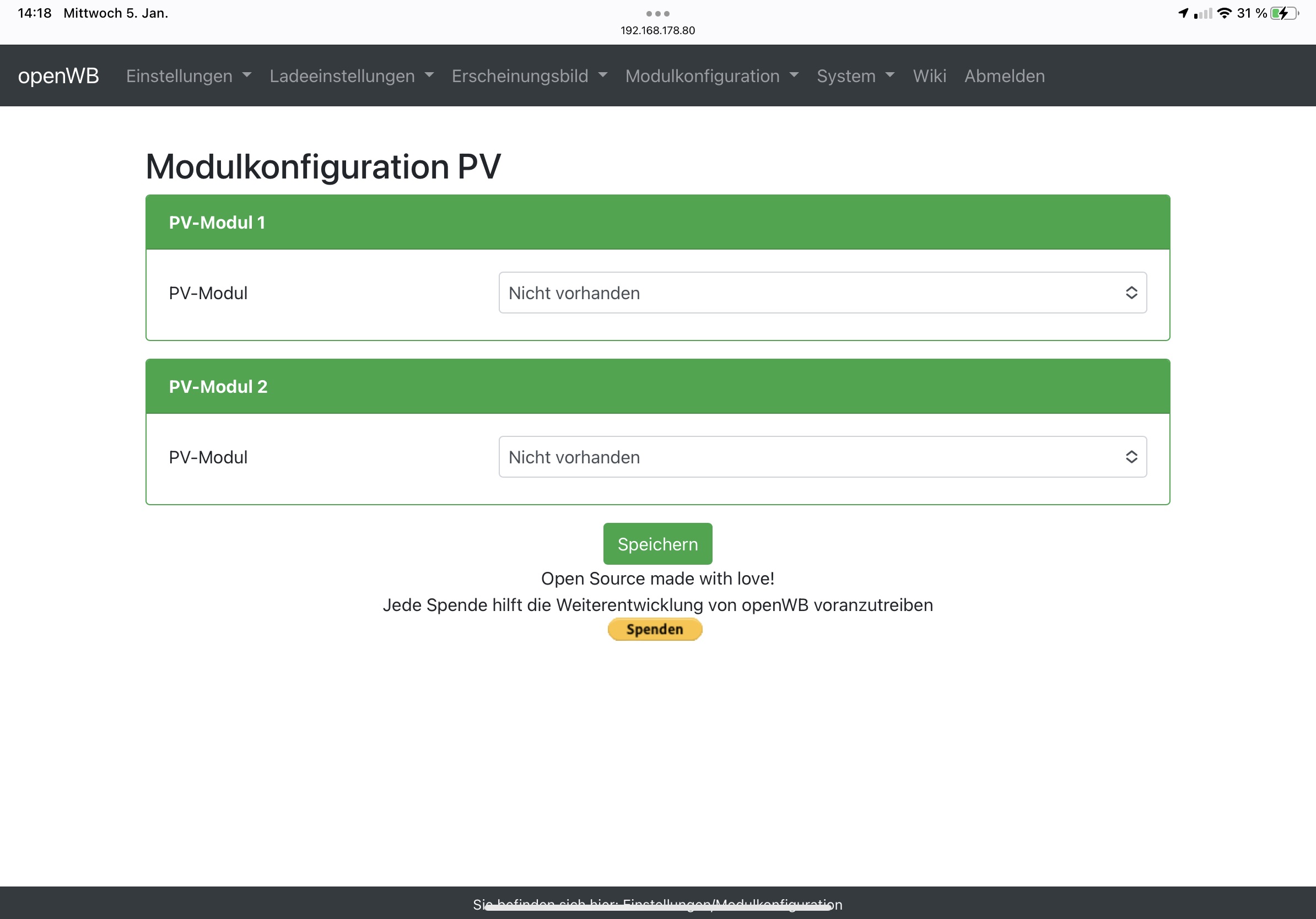This screenshot has width=1316, height=919.
Task: Open the Erscheinungsbild menu
Action: pos(528,75)
